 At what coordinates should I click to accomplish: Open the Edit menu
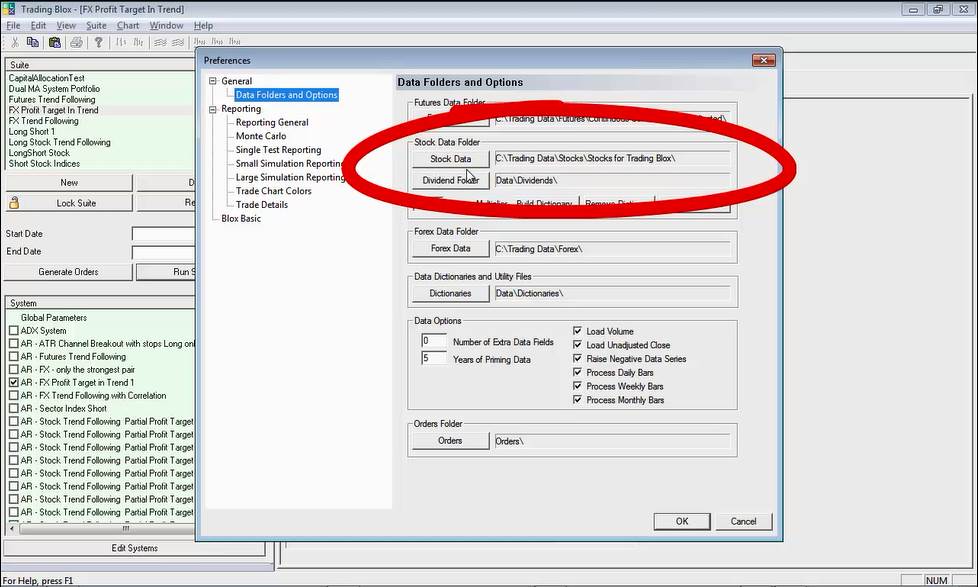pos(38,26)
